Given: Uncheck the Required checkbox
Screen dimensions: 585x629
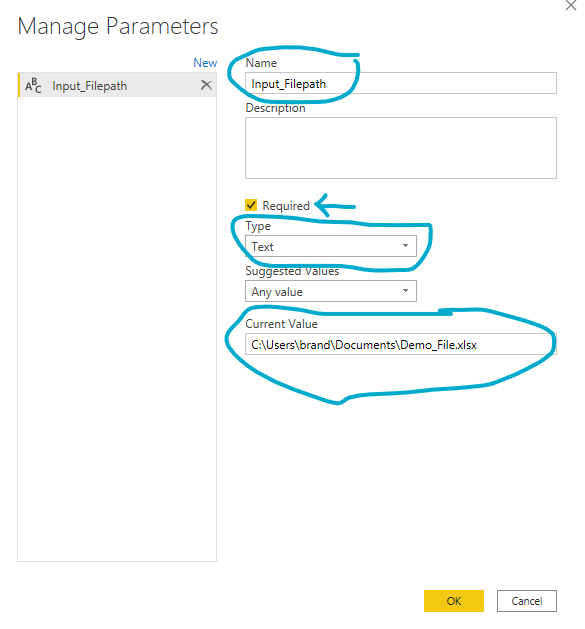Looking at the screenshot, I should (251, 205).
